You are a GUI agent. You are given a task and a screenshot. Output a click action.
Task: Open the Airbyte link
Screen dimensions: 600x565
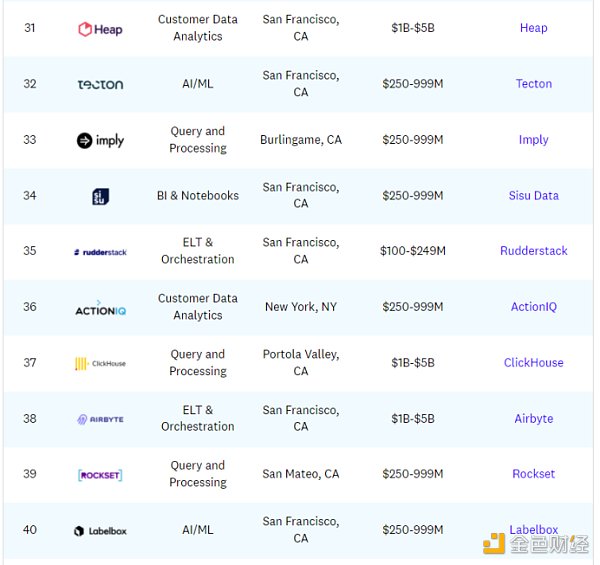pos(533,419)
